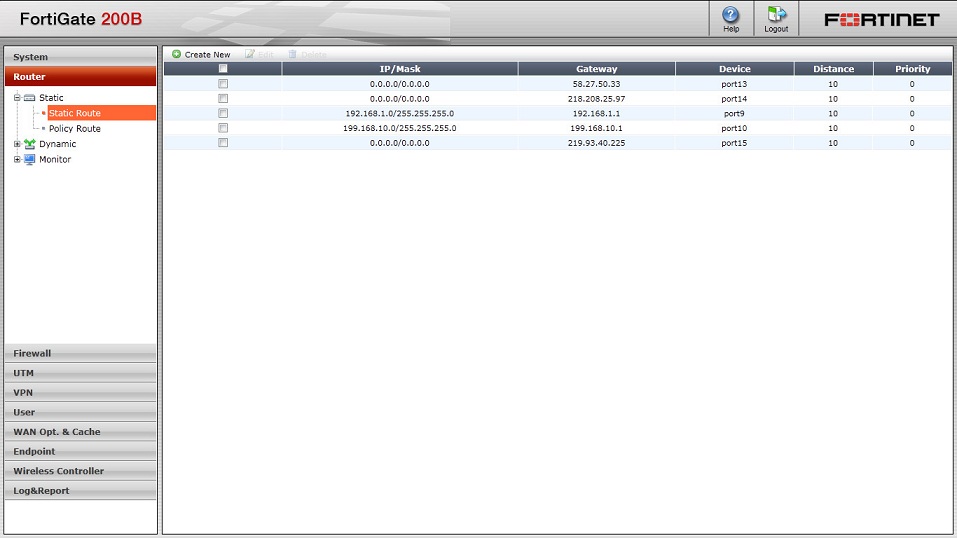Check the box for 199.168.10.0 route
Viewport: 957px width, 538px height.
(x=223, y=128)
